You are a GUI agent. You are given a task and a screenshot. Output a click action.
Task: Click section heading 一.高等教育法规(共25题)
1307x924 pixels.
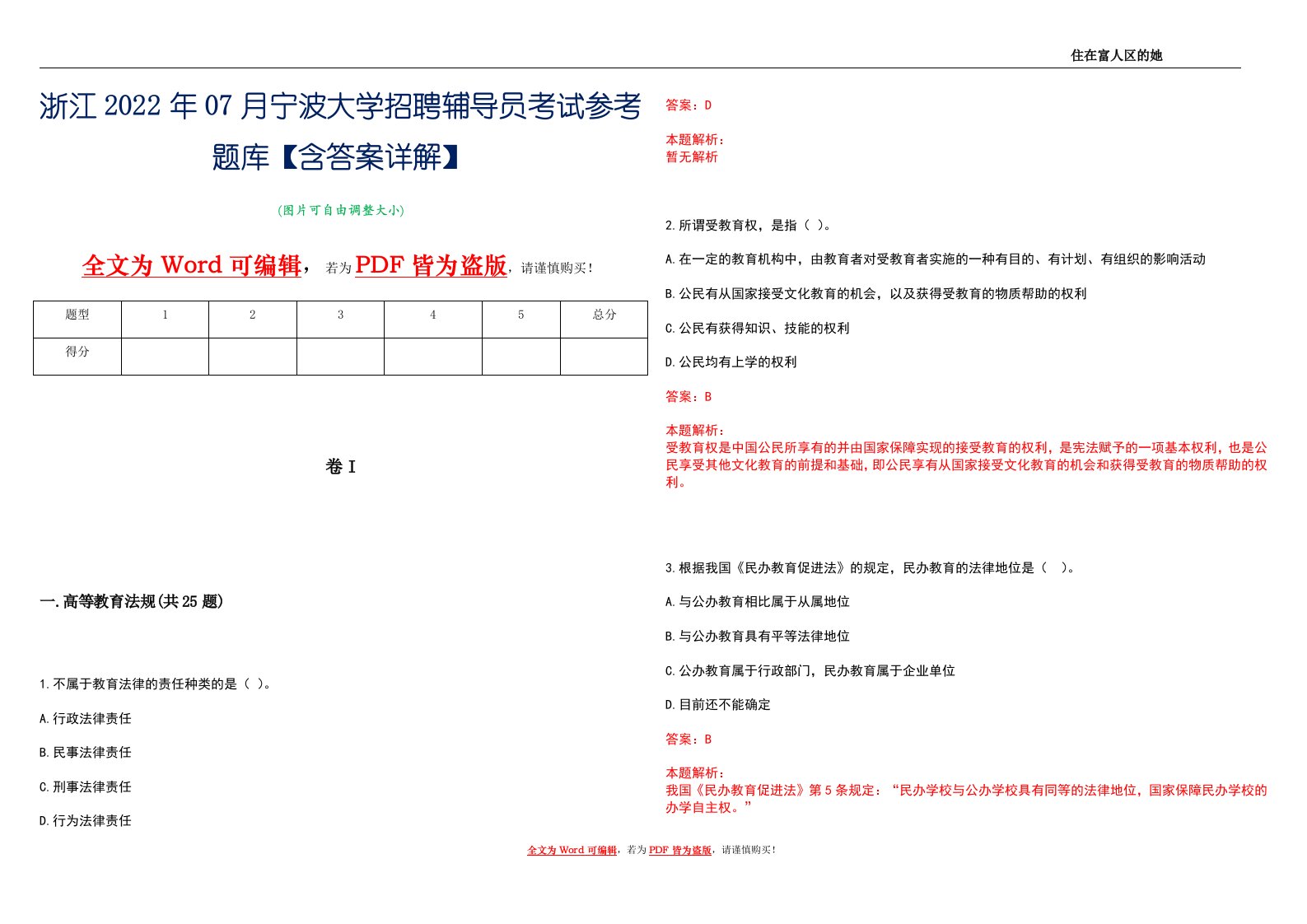132,602
